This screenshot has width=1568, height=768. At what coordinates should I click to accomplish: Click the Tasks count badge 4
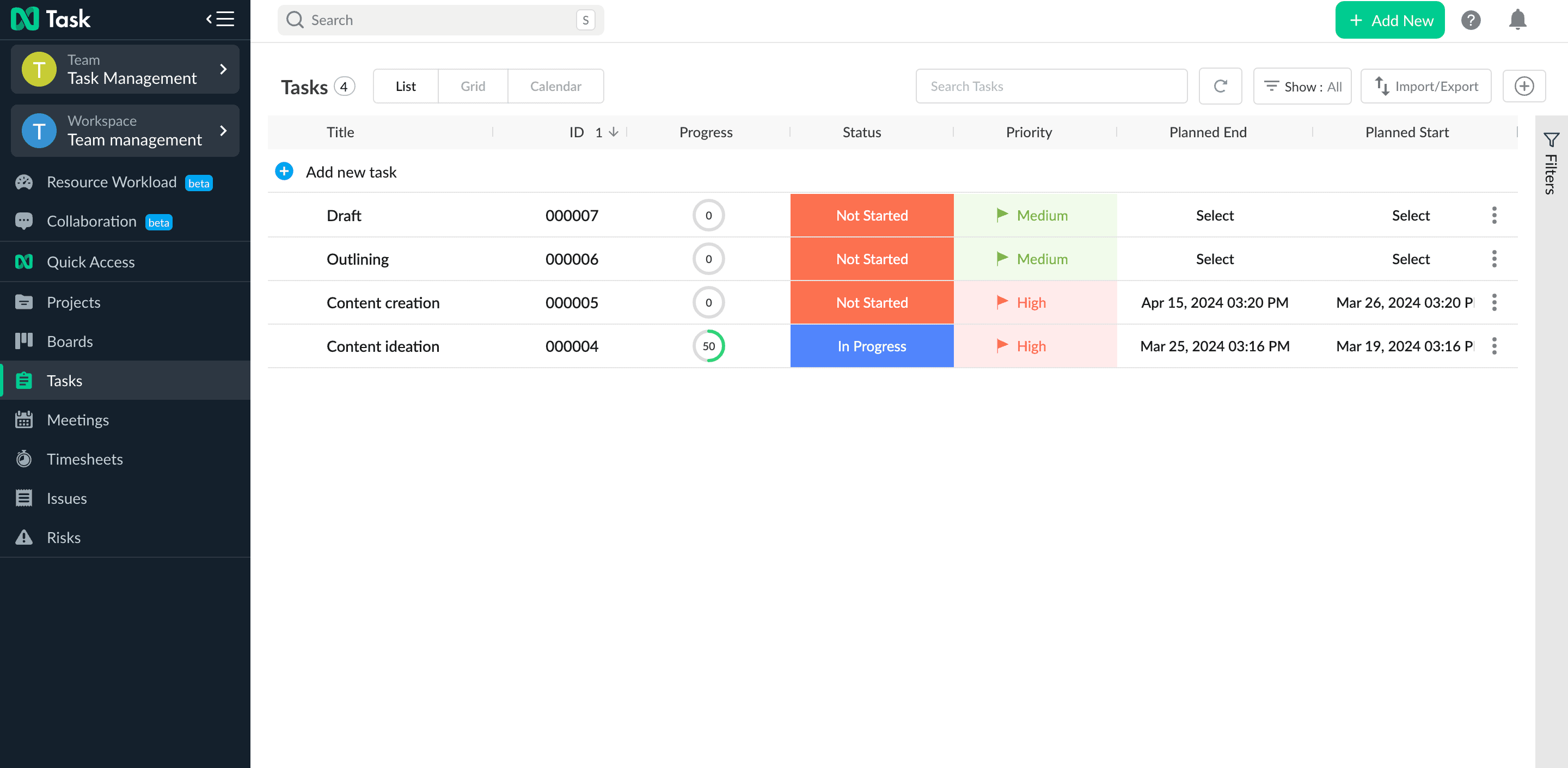(x=344, y=87)
